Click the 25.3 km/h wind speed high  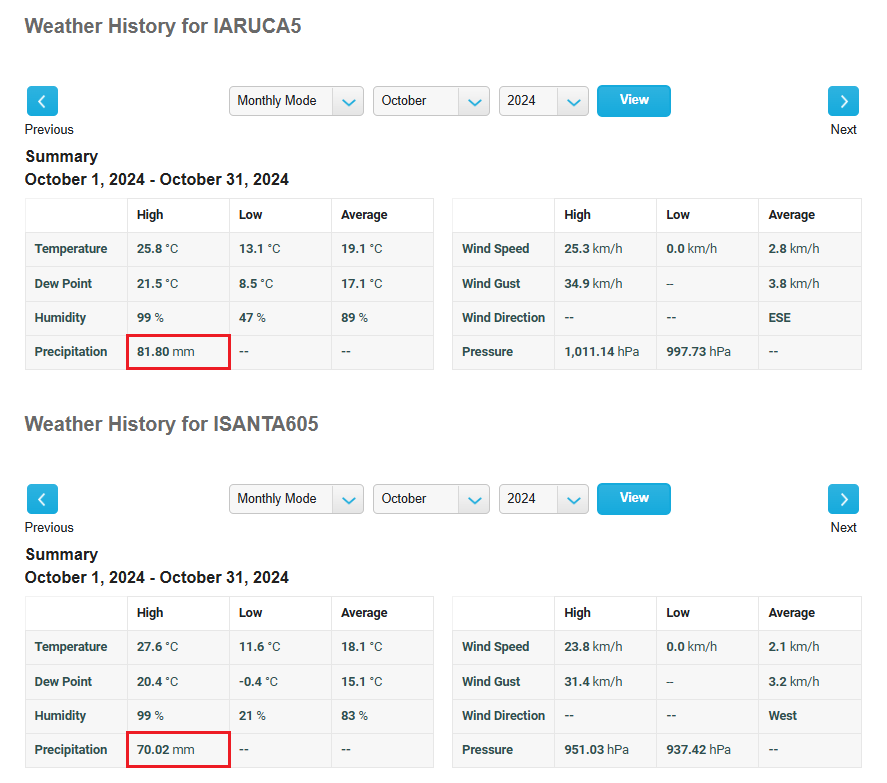(593, 249)
